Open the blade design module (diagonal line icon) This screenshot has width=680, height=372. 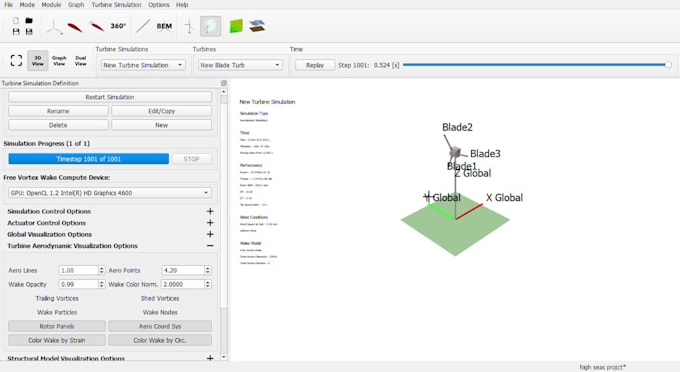pyautogui.click(x=143, y=26)
